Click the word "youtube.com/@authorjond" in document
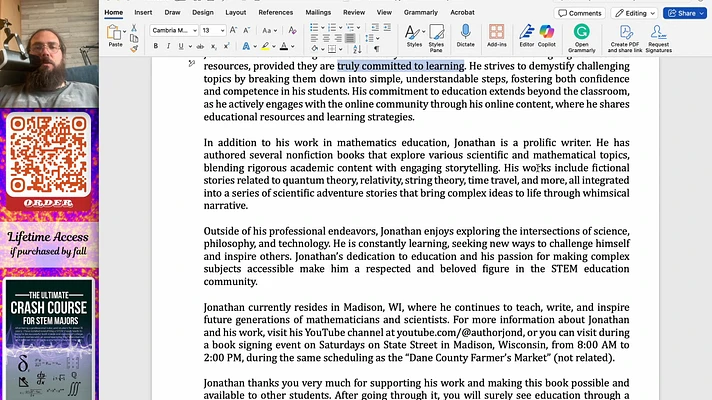Image resolution: width=712 pixels, height=400 pixels. [460, 332]
